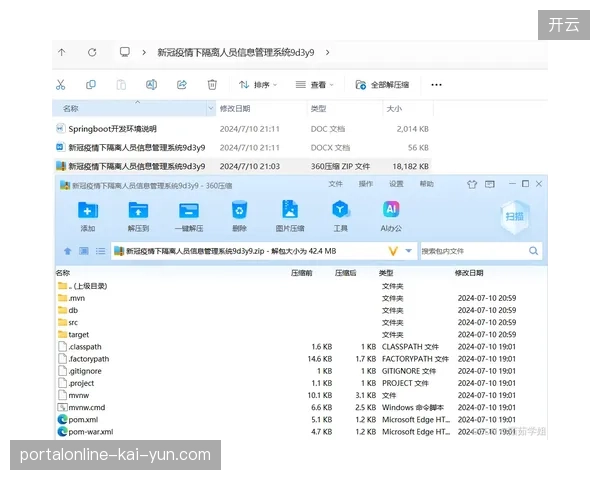Click the 扫描 scan badge
The height and width of the screenshot is (480, 600).
pyautogui.click(x=515, y=217)
